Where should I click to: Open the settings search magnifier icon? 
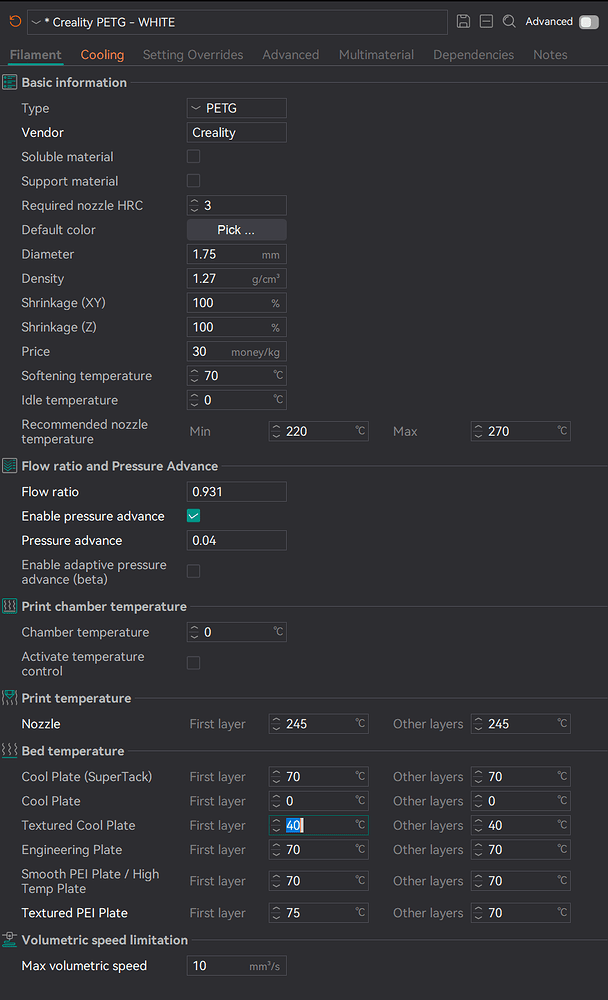[509, 22]
